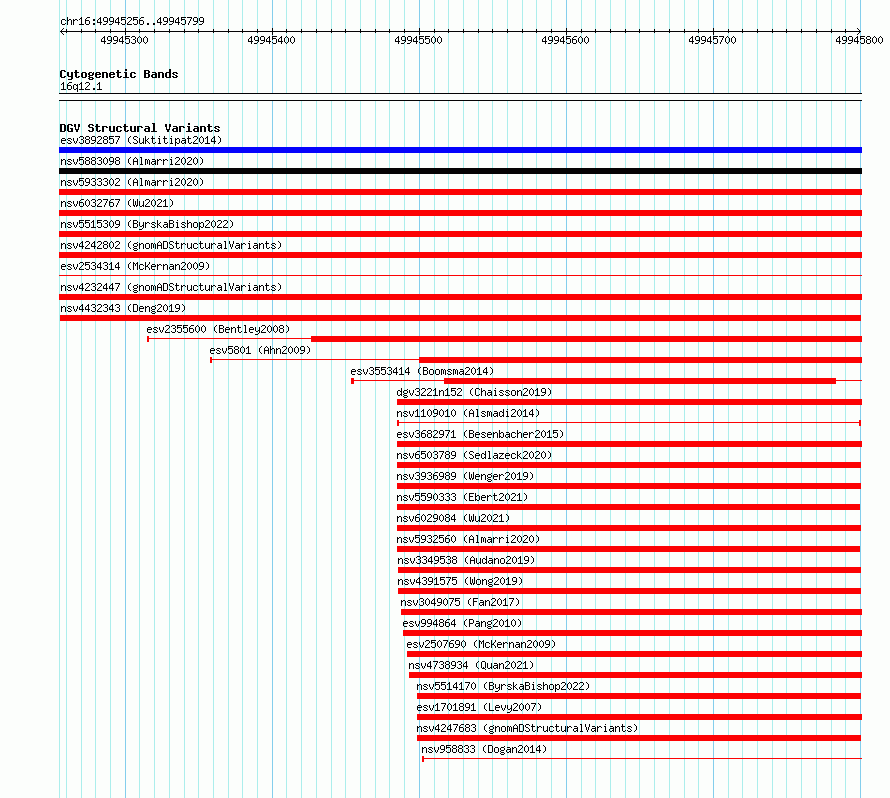
Task: Select nsv4738934 (Quan2021) variant
Action: tap(471, 665)
